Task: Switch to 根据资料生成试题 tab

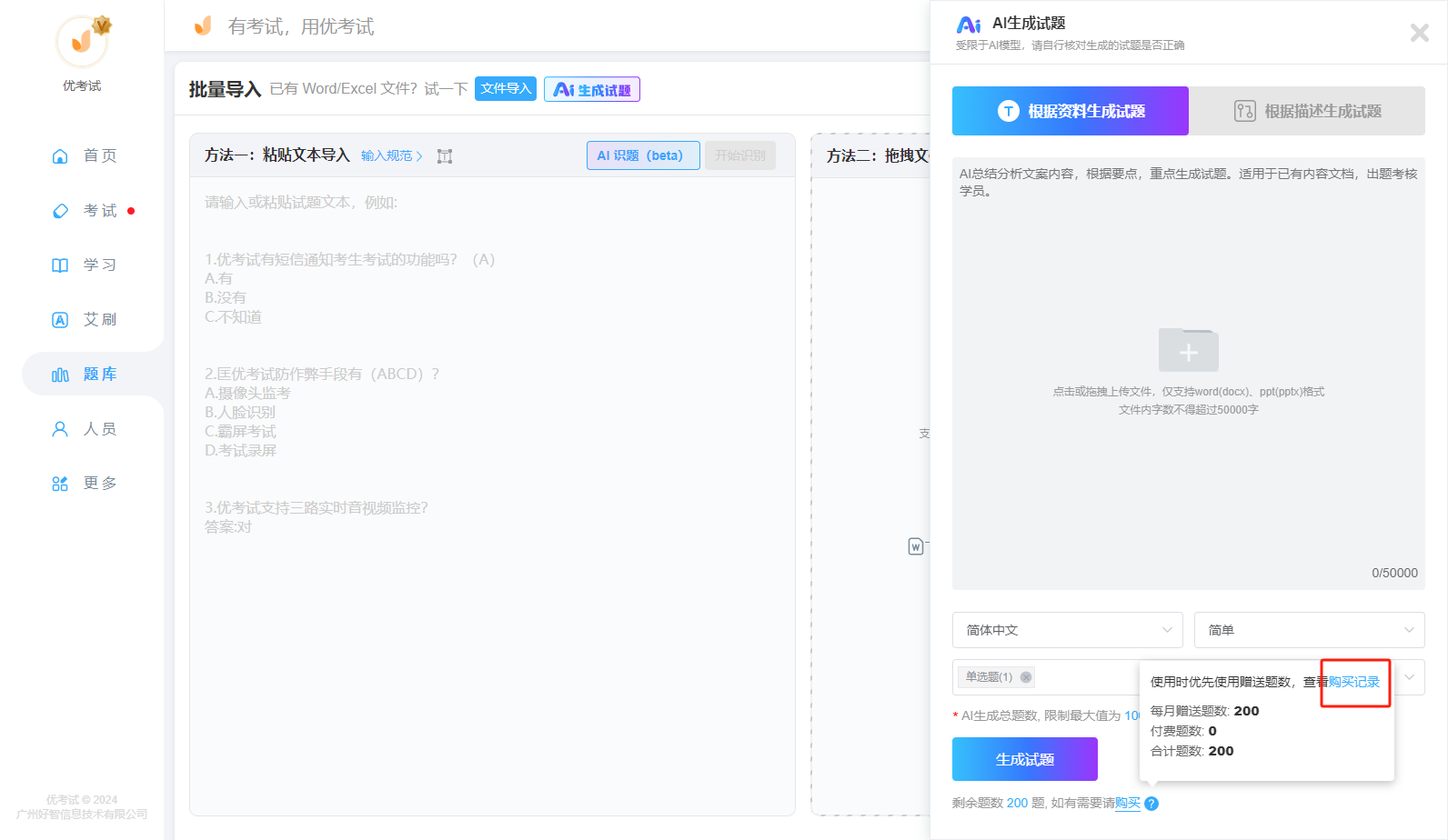Action: click(x=1071, y=111)
